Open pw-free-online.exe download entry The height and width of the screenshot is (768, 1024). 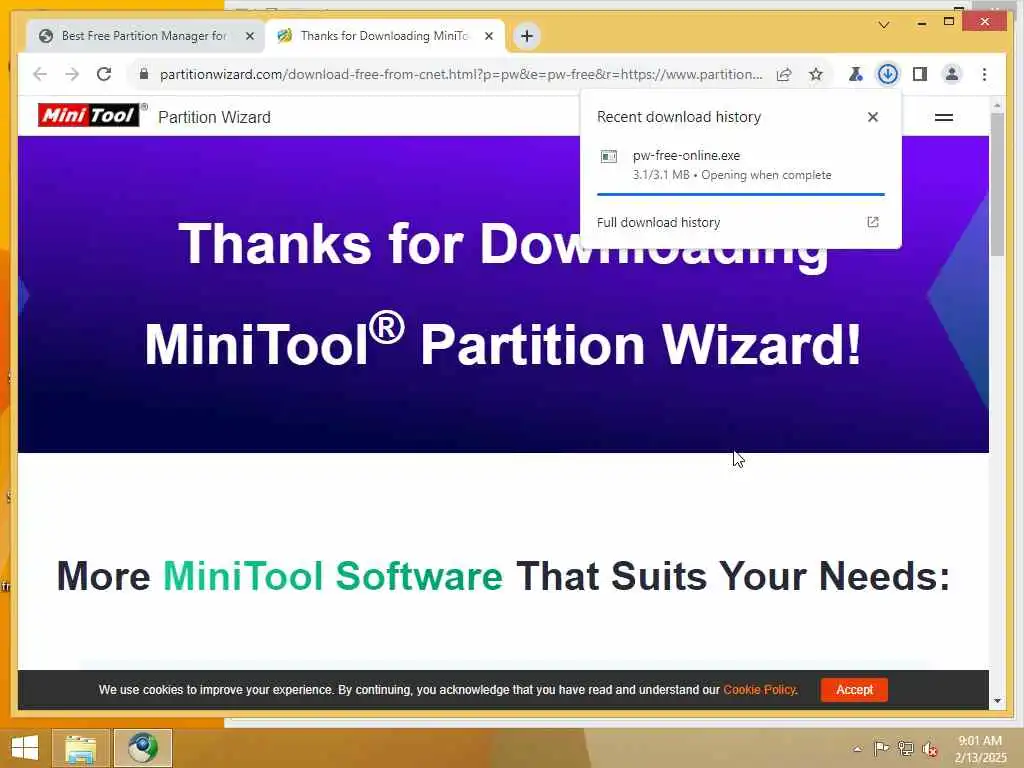point(740,165)
